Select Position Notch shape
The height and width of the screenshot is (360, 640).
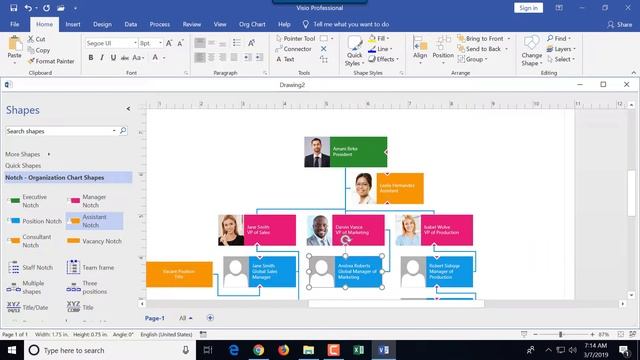(35, 221)
